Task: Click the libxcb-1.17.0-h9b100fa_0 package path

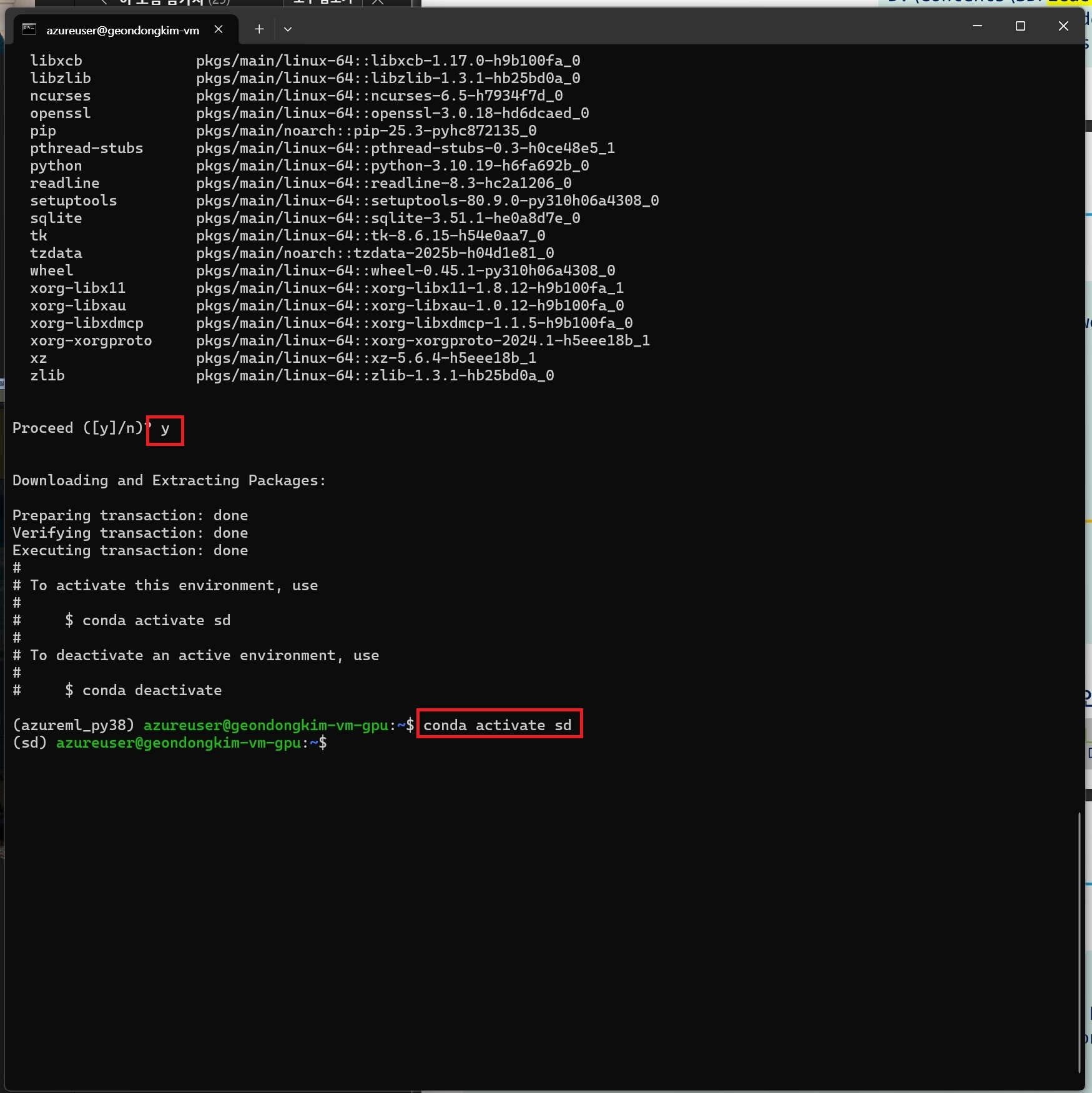Action: pyautogui.click(x=388, y=61)
